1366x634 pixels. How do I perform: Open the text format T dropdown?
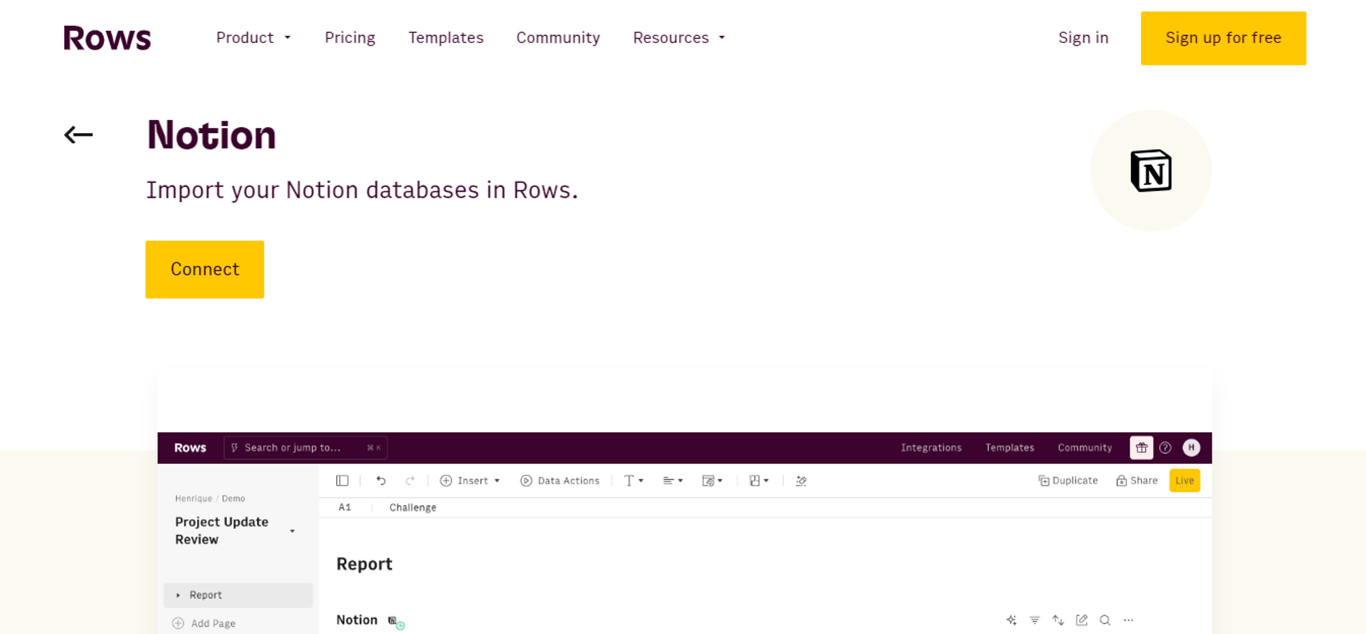[x=634, y=481]
